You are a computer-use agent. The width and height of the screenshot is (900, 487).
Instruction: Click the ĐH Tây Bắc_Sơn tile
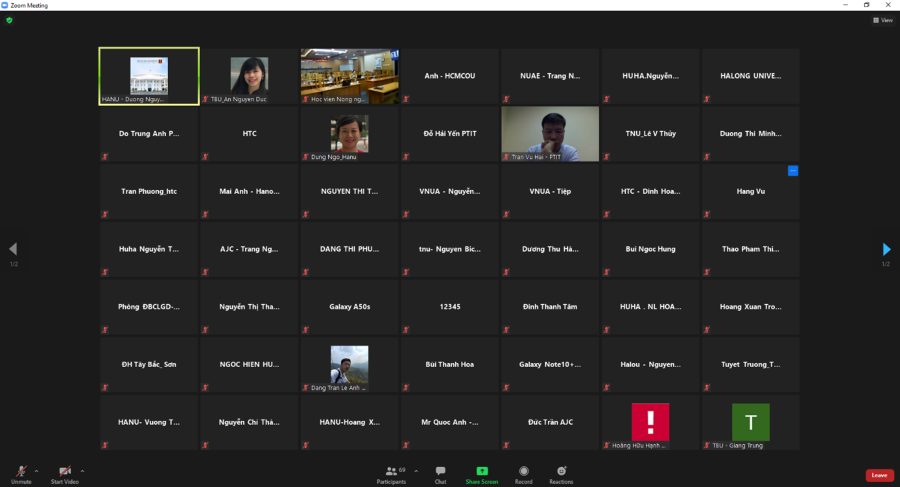point(149,365)
